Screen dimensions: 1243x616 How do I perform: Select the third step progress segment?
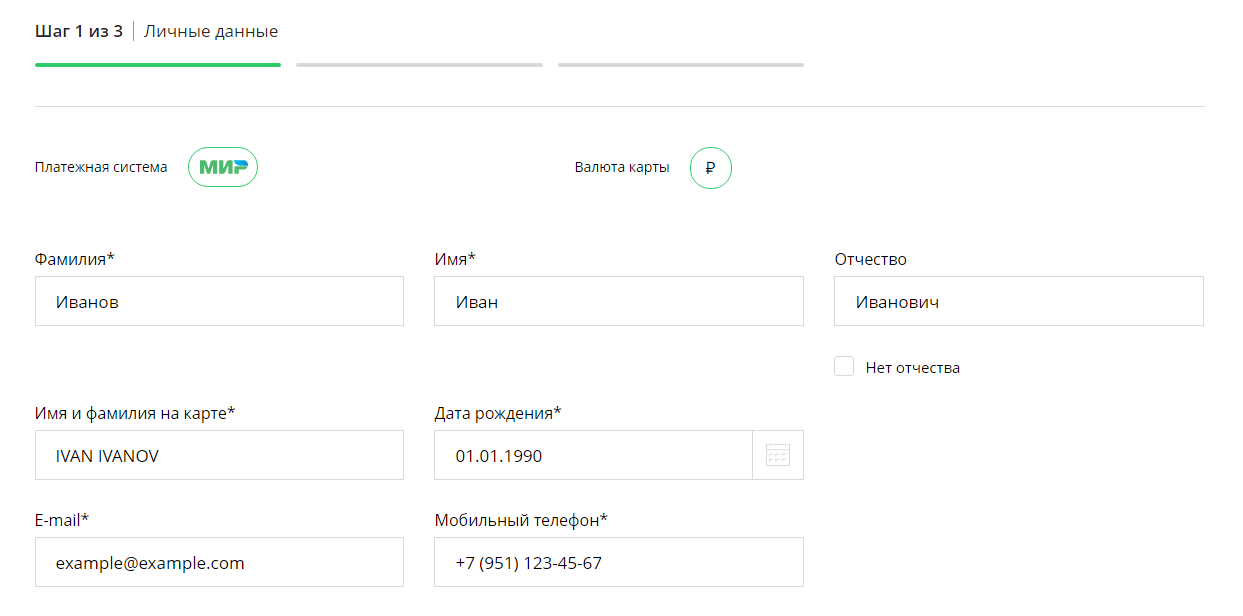(680, 65)
